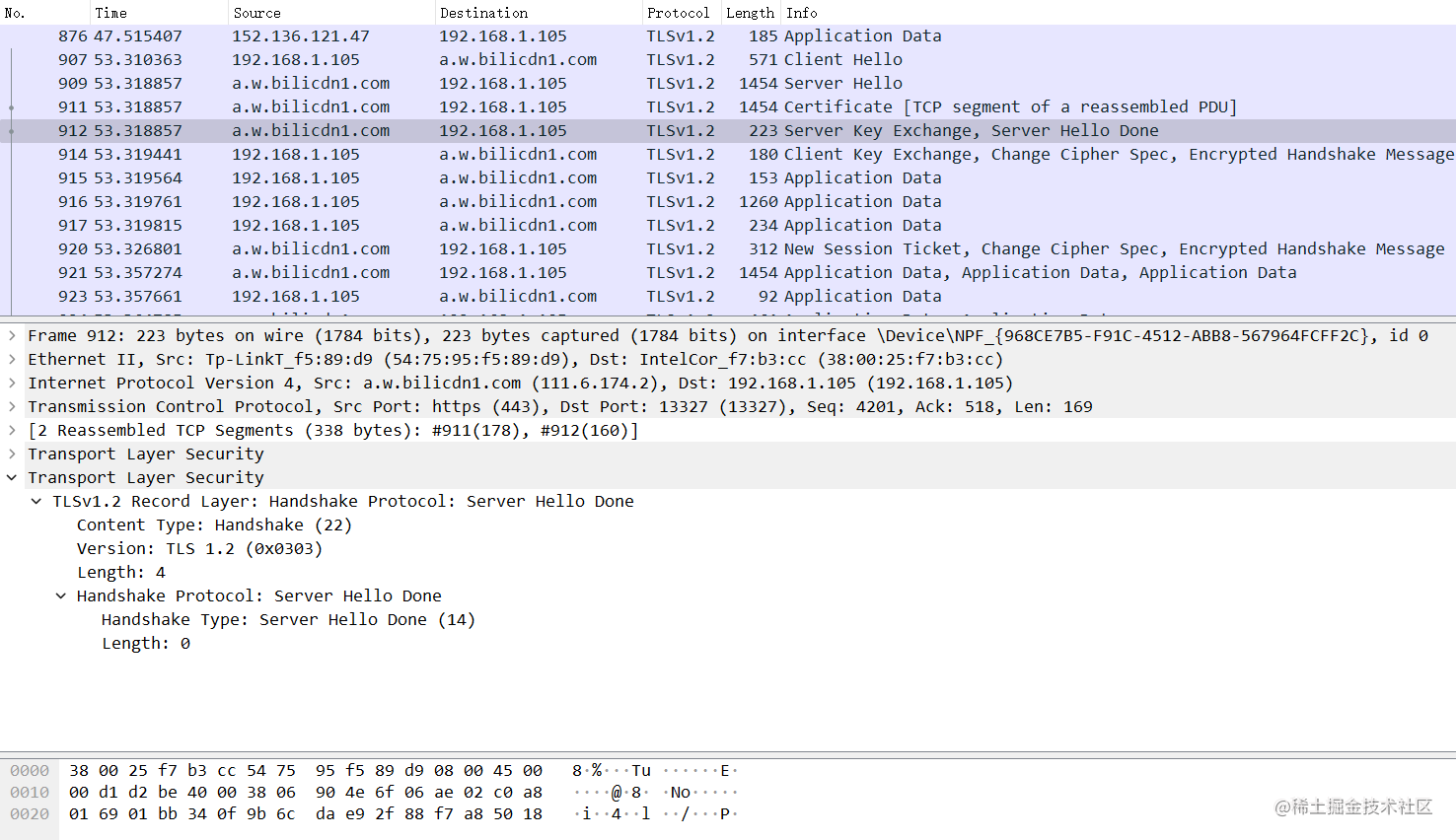Expand the 2 Reassembled TCP Segments node
Image resolution: width=1456 pixels, height=840 pixels.
pos(12,431)
